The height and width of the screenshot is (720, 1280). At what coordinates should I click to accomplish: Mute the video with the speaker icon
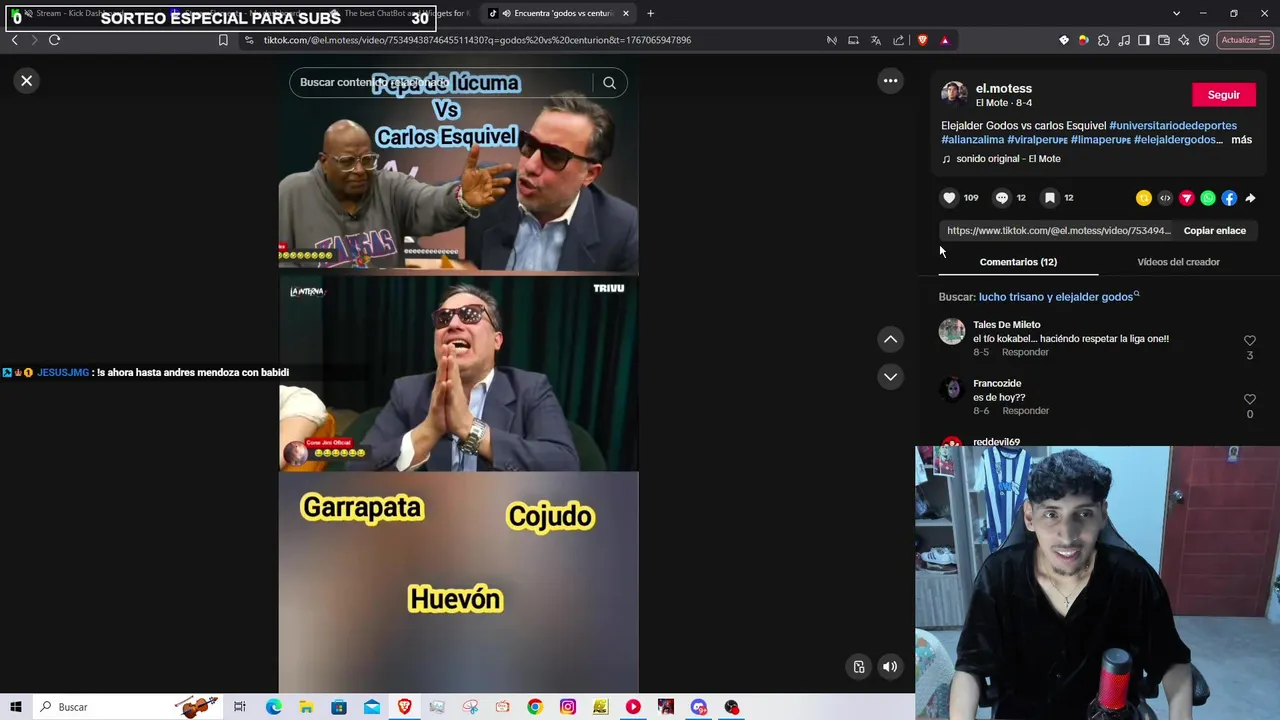(890, 667)
